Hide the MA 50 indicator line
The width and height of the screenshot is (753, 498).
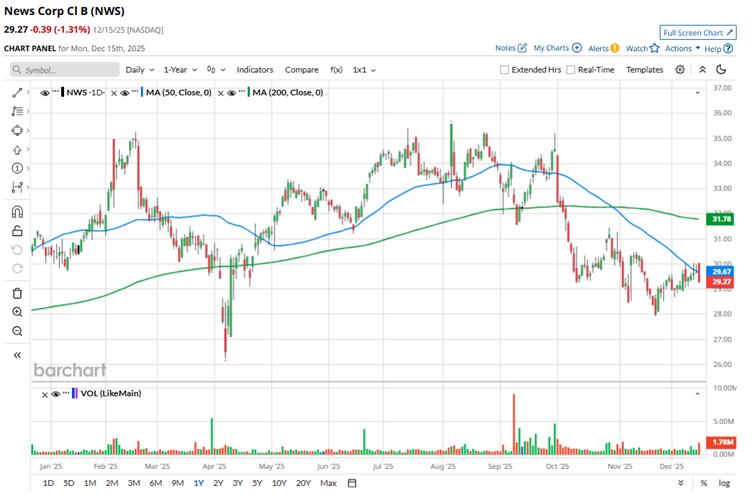coord(124,93)
